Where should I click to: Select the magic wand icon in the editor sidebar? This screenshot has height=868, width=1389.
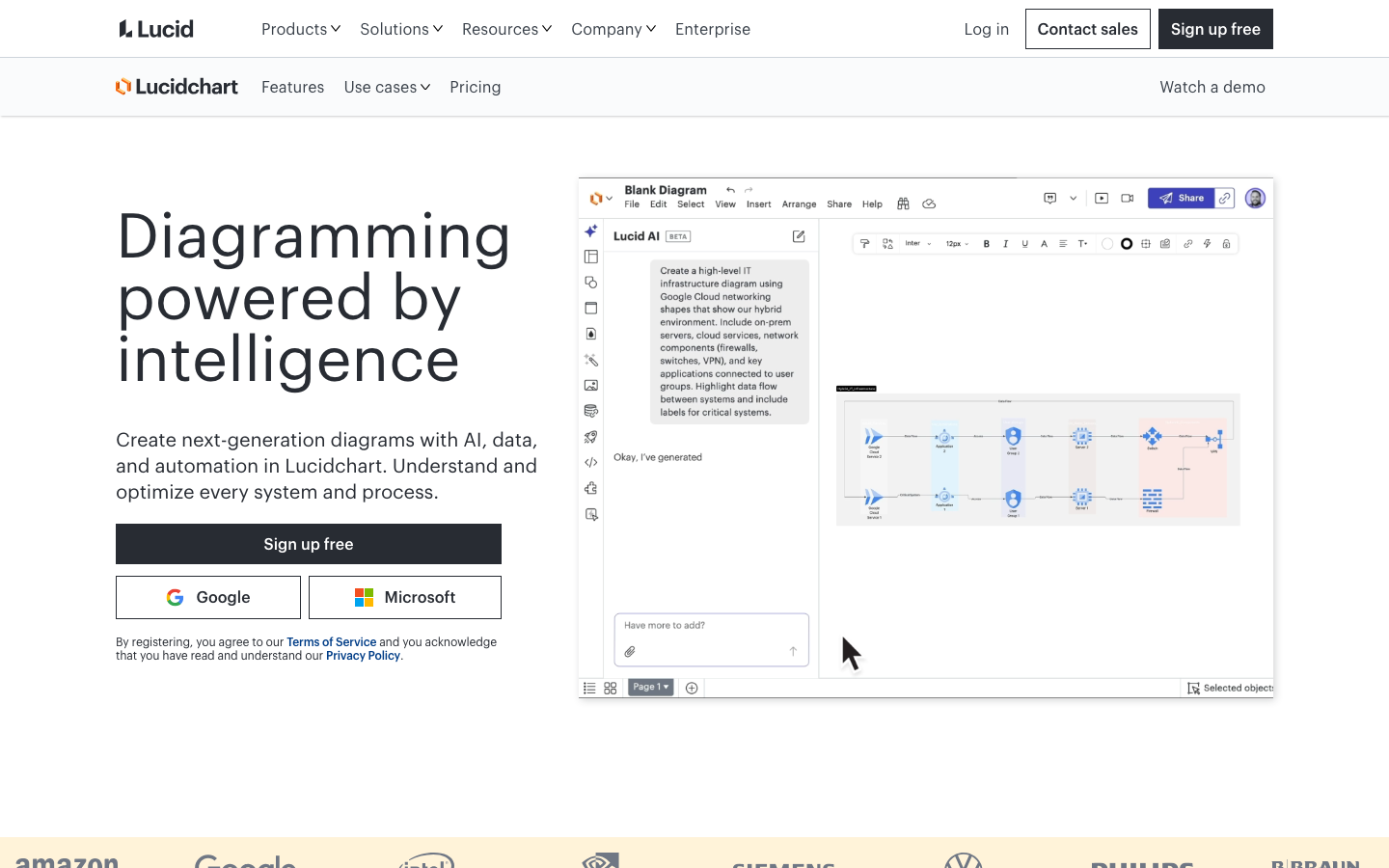[x=591, y=360]
